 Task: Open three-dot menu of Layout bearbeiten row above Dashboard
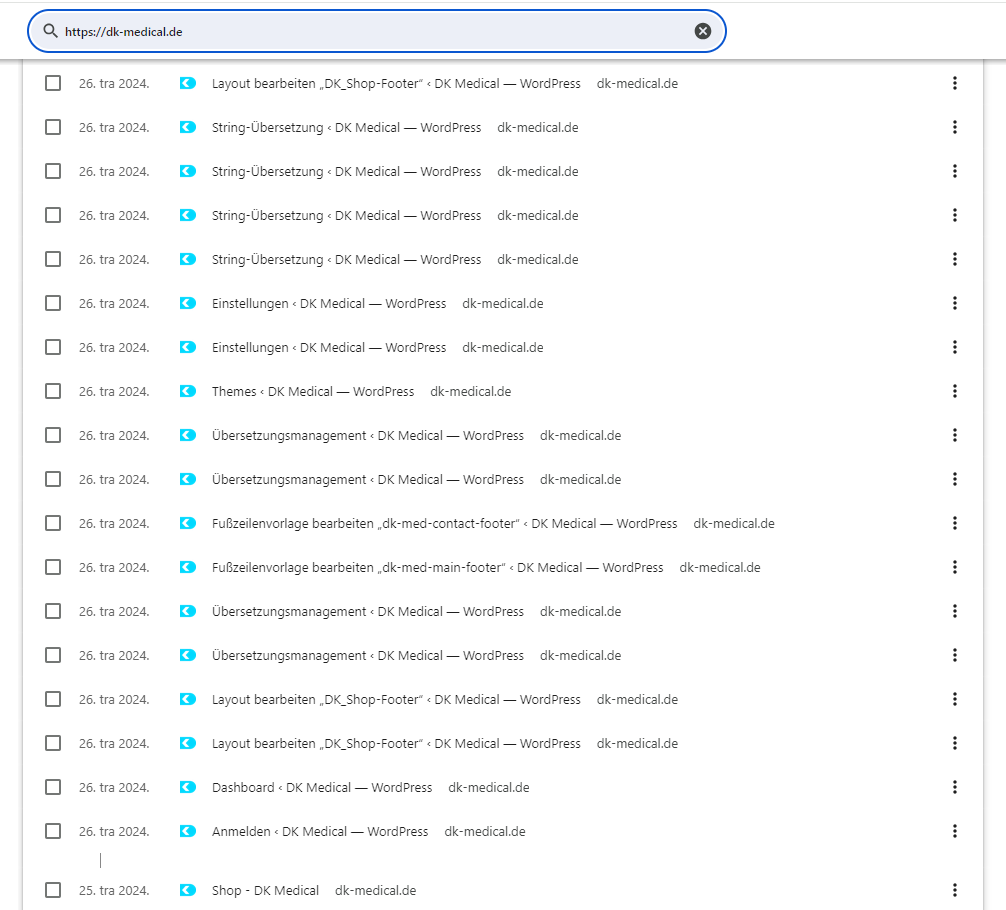click(x=955, y=743)
